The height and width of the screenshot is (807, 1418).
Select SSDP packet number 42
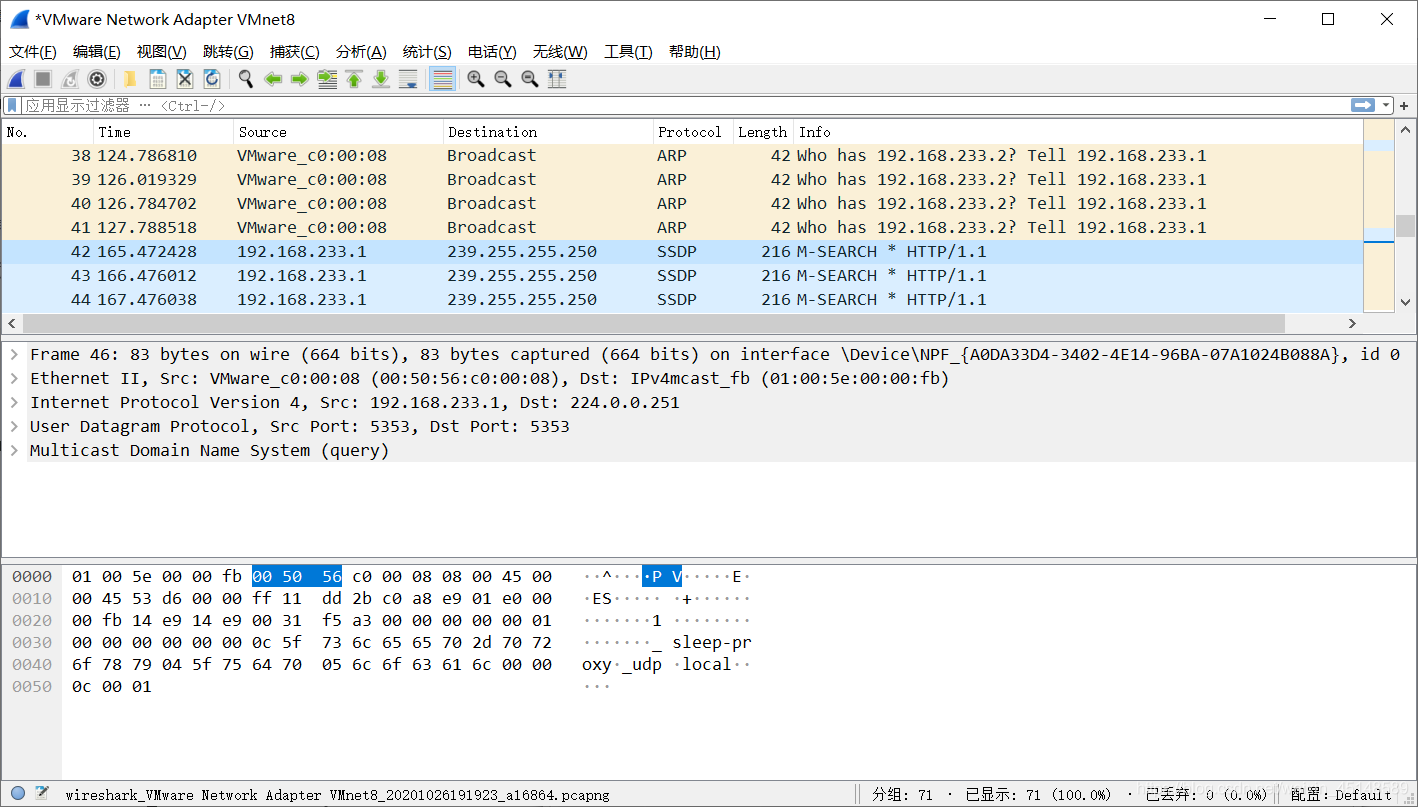[x=682, y=251]
